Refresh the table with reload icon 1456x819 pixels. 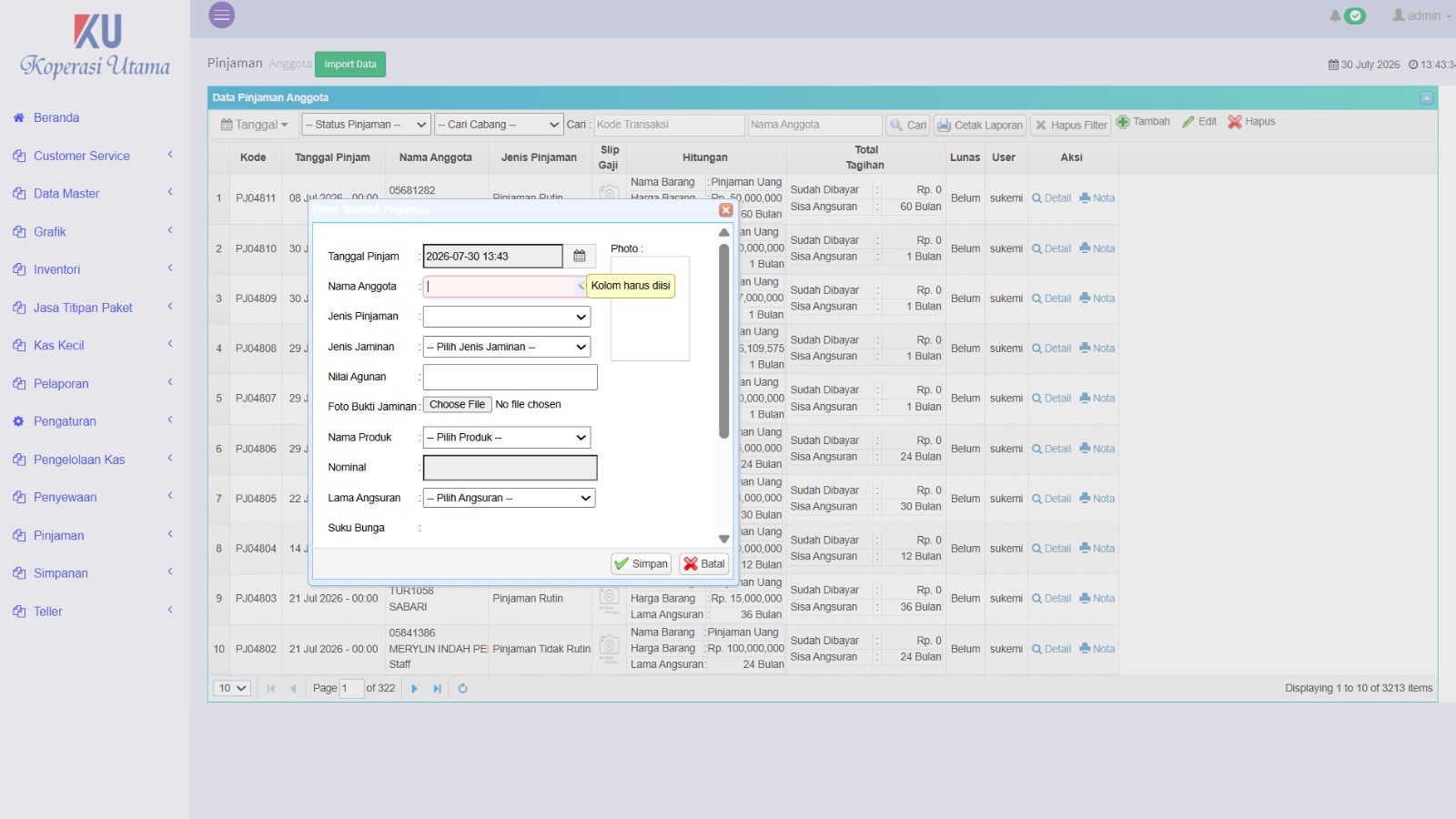click(462, 689)
